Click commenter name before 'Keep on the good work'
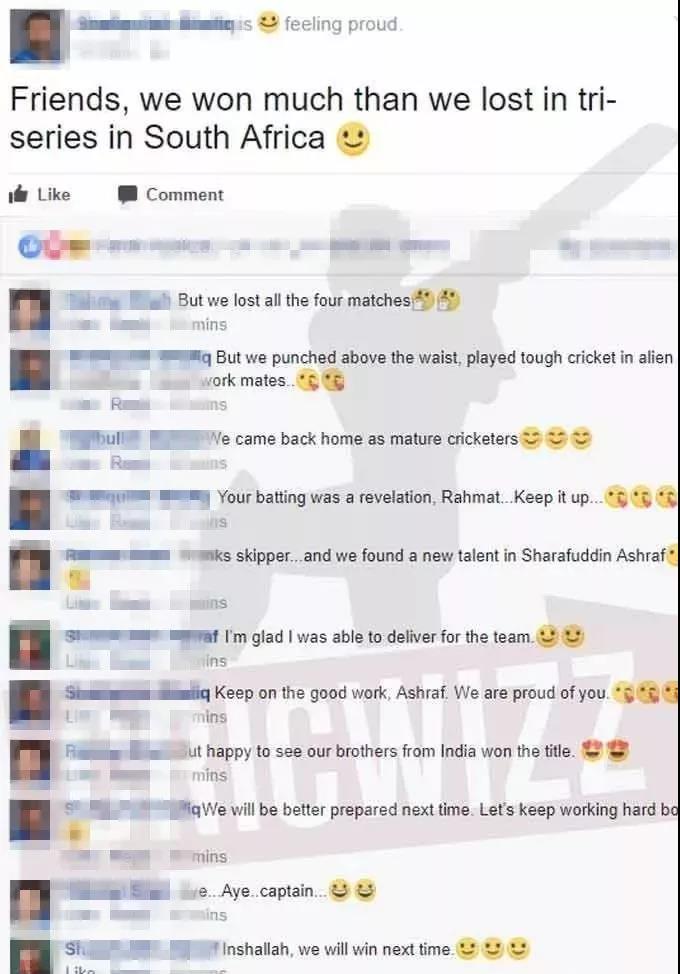 point(138,693)
